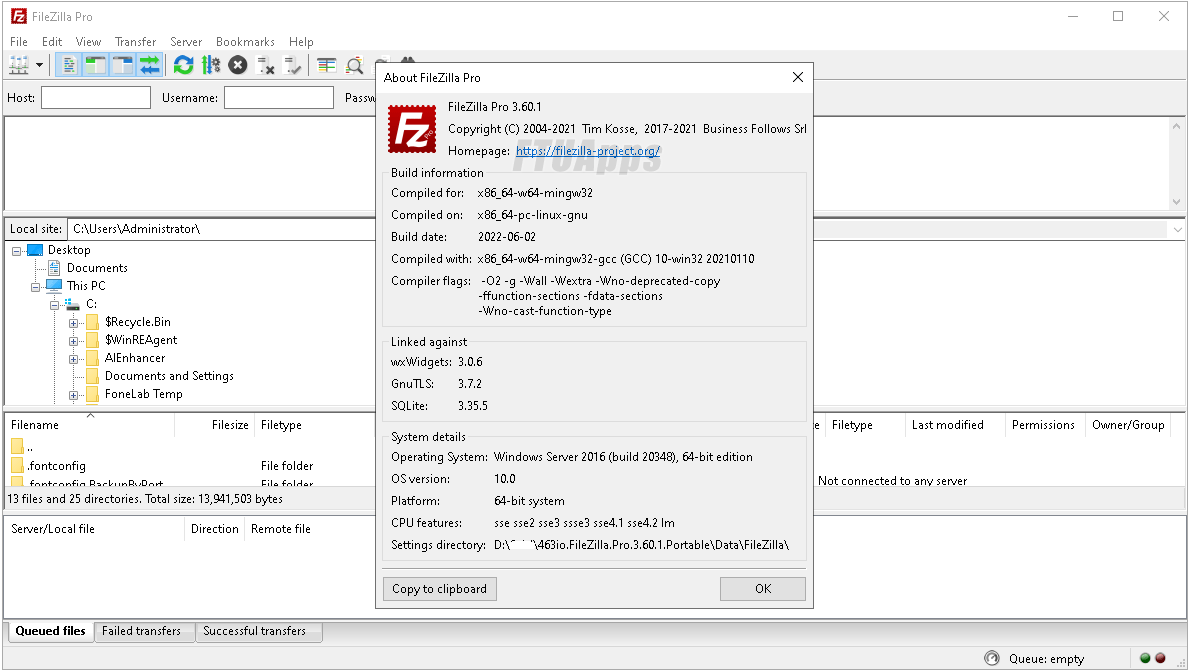Click the reconnect to last server icon
This screenshot has width=1189, height=671.
293,65
